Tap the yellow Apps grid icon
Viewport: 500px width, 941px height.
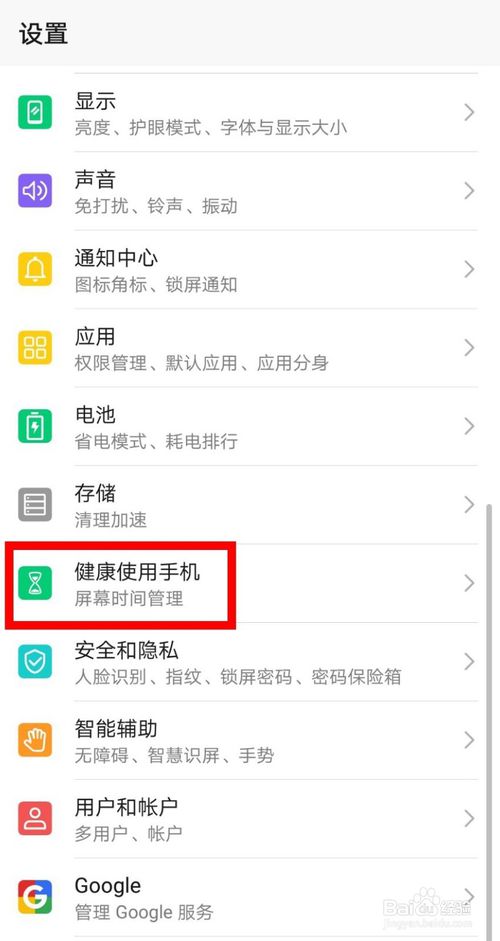[35, 347]
